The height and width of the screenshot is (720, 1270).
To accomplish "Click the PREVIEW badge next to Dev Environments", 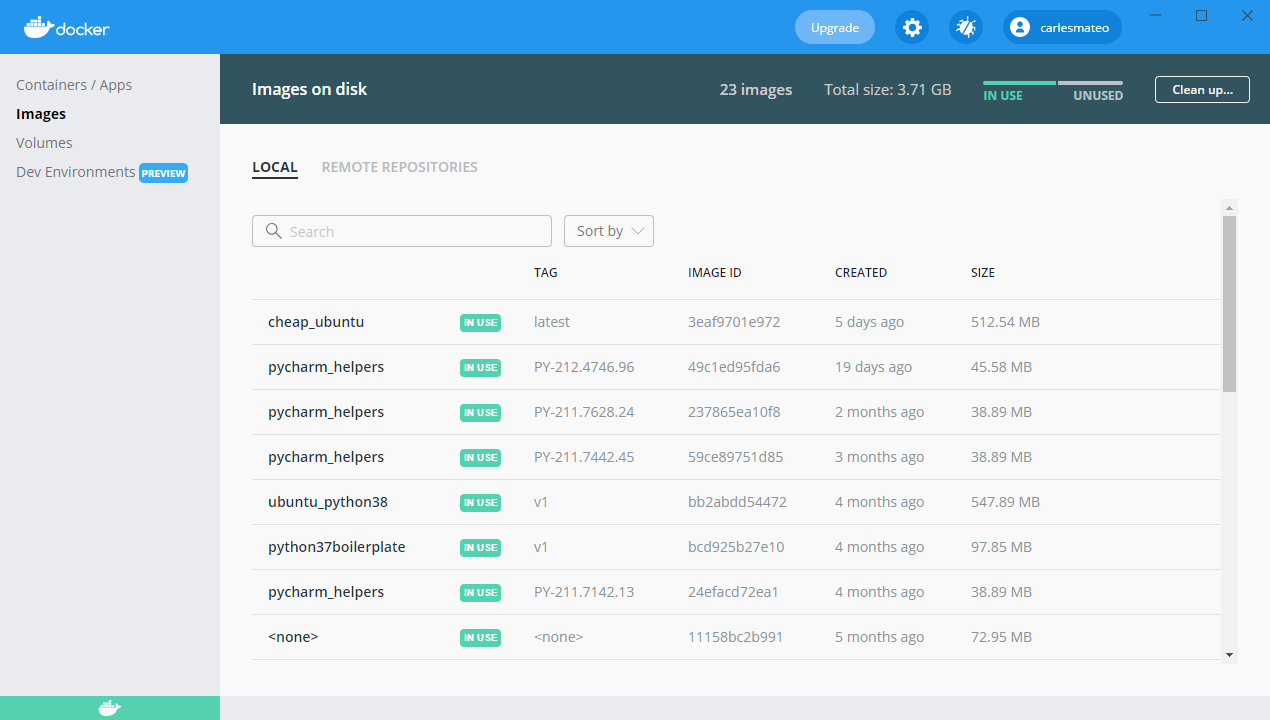I will pyautogui.click(x=164, y=173).
